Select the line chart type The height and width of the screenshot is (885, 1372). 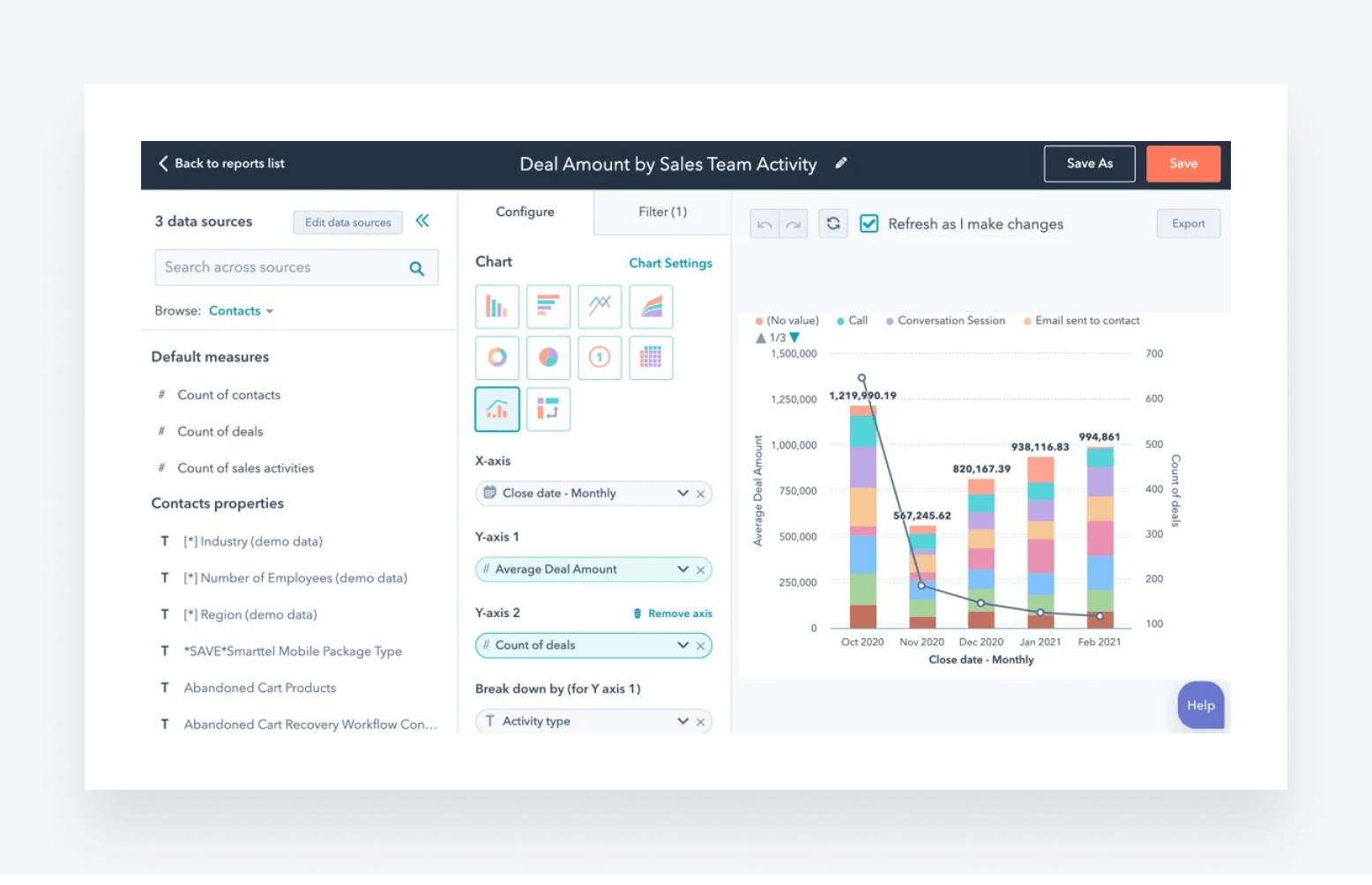[x=600, y=307]
